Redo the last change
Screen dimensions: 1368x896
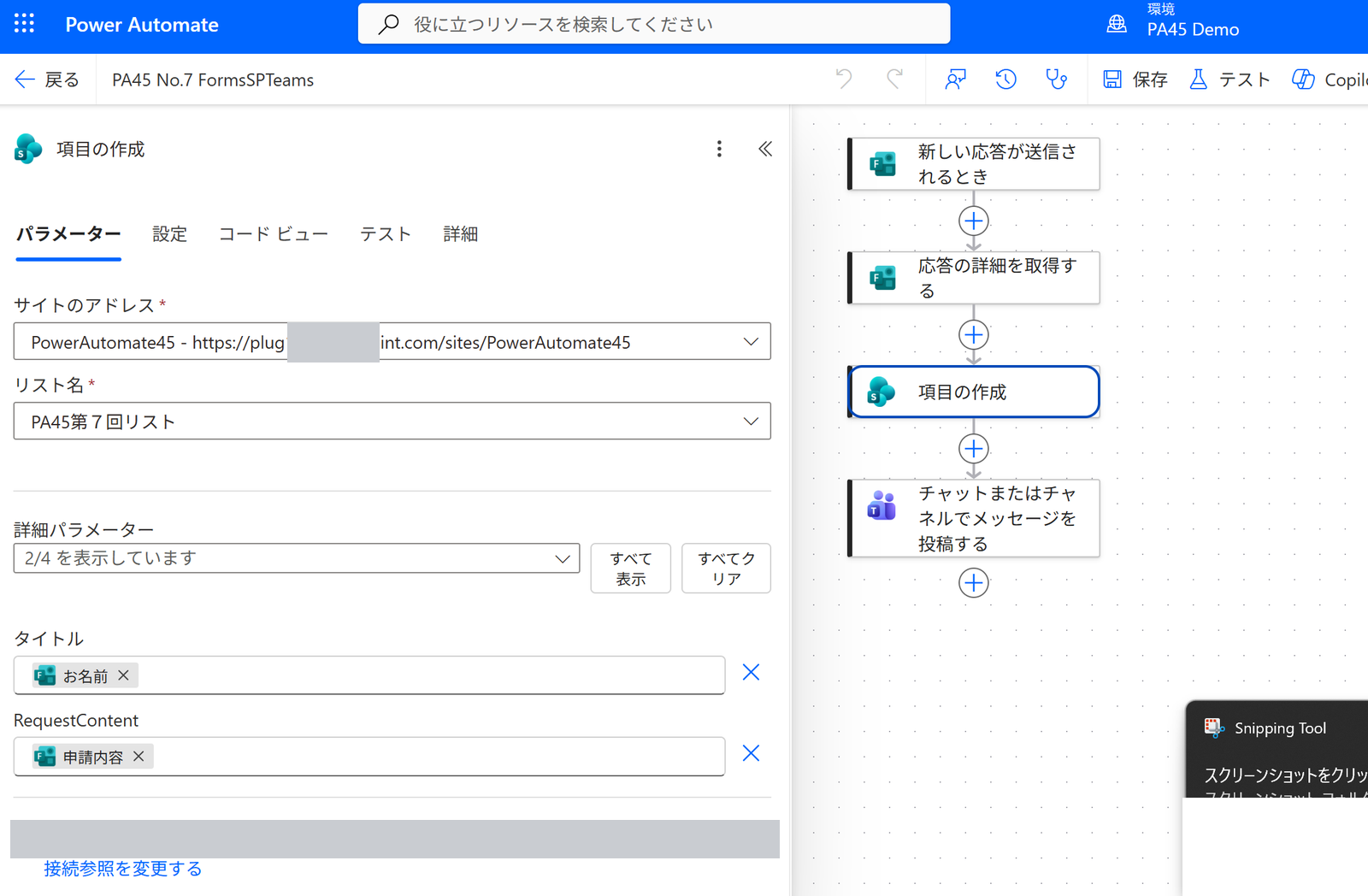[894, 80]
